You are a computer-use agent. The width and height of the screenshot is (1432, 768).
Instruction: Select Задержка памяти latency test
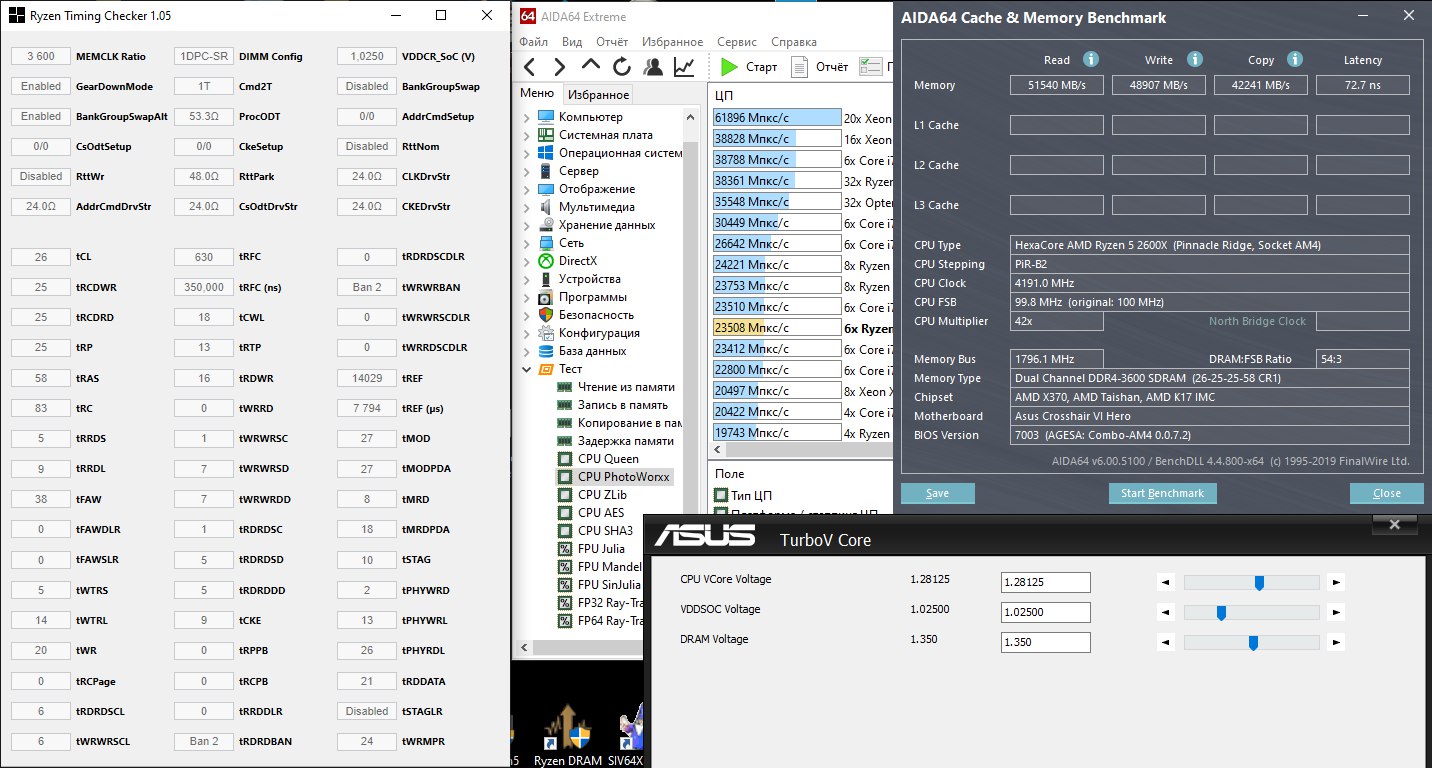616,441
